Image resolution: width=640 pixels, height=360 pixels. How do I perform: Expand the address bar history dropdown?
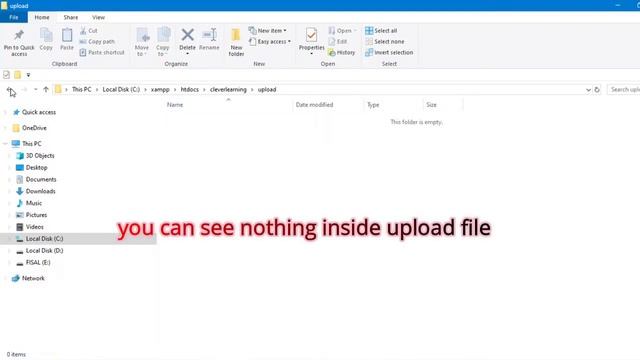588,90
